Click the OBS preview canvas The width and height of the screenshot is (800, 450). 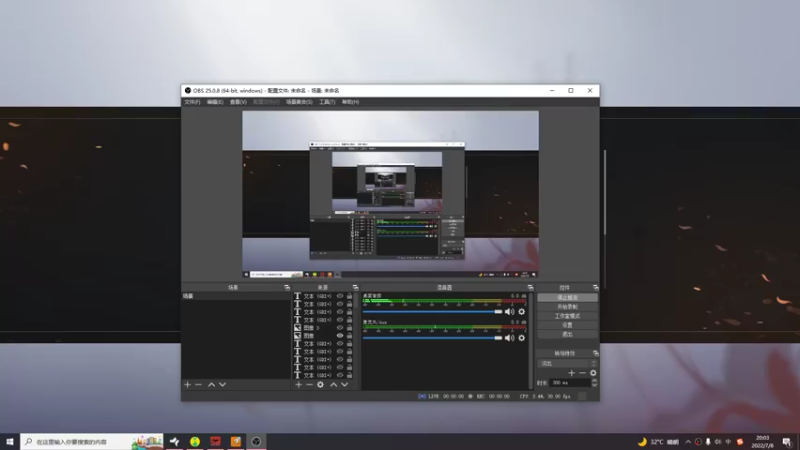(390, 194)
